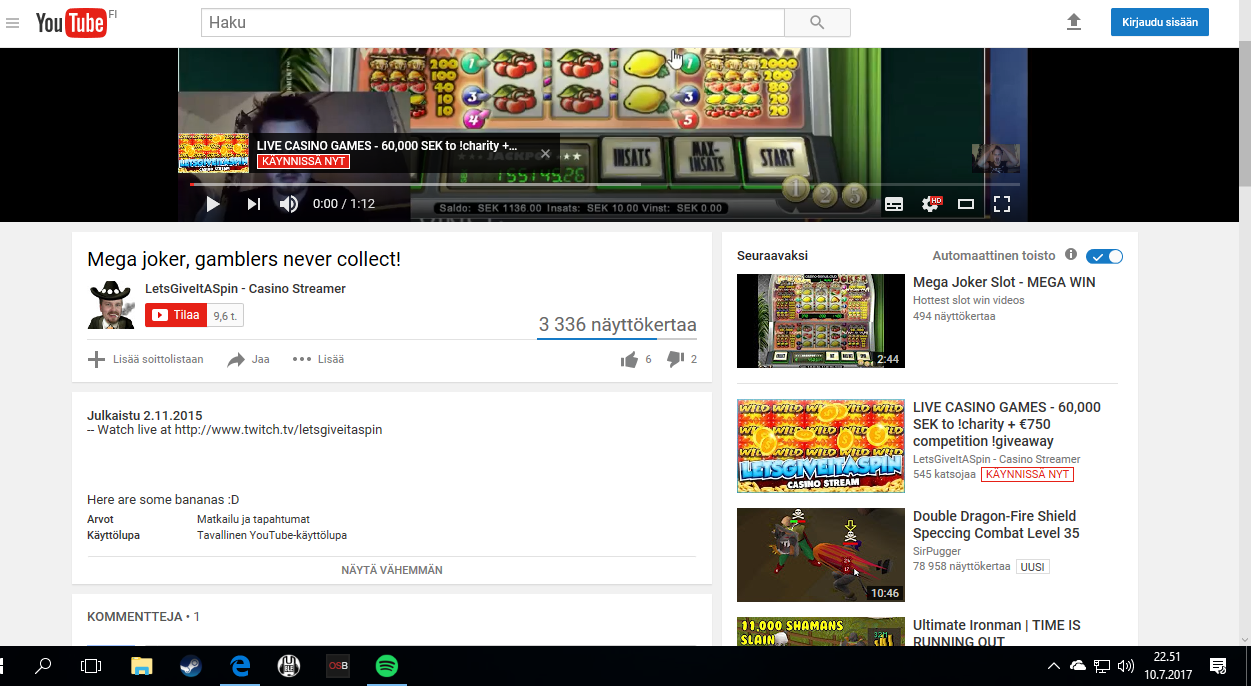Open Mega Joker Slot - MEGA WIN title
Screen dimensions: 1251x686
(1004, 282)
